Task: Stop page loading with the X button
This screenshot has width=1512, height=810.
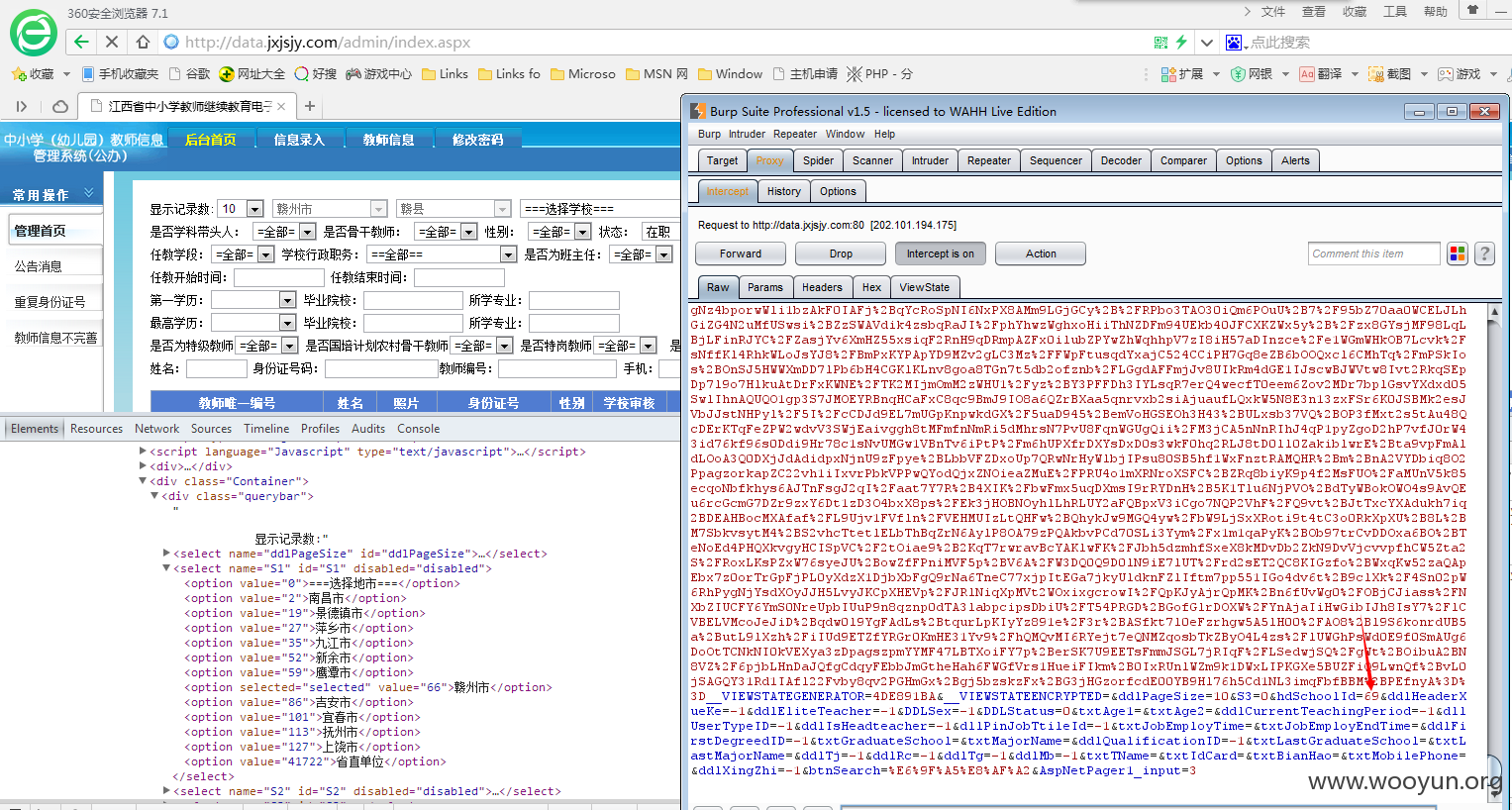Action: (111, 42)
